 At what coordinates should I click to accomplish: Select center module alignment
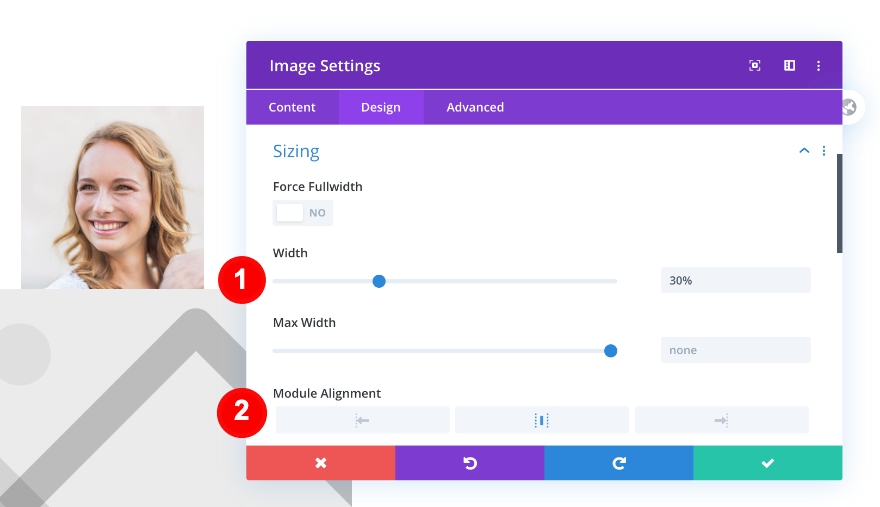(542, 420)
